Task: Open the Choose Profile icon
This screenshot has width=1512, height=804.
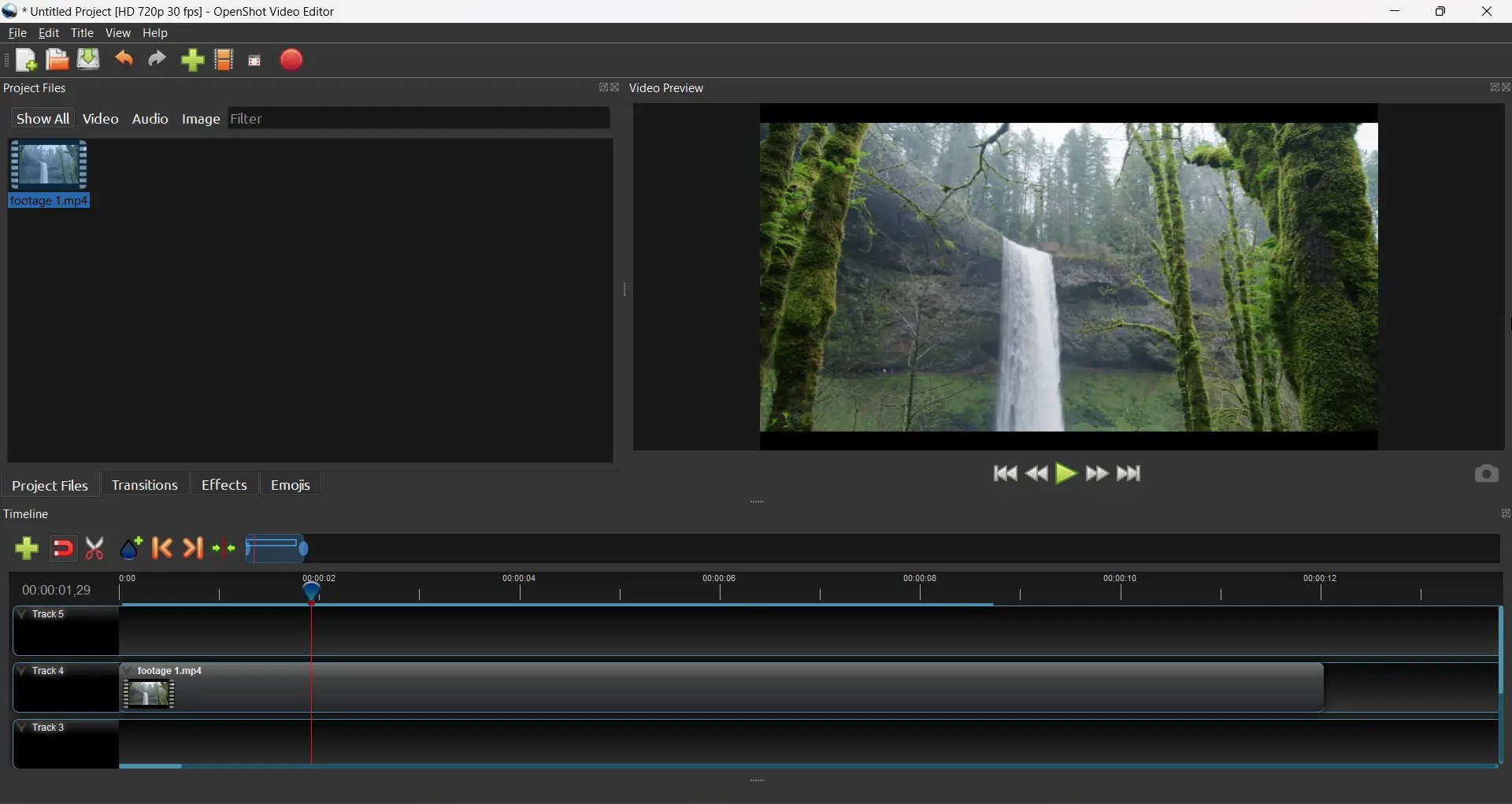Action: [224, 60]
